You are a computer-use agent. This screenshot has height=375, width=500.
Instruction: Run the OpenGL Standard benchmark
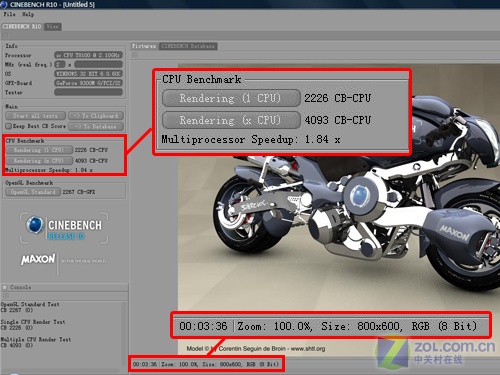33,192
